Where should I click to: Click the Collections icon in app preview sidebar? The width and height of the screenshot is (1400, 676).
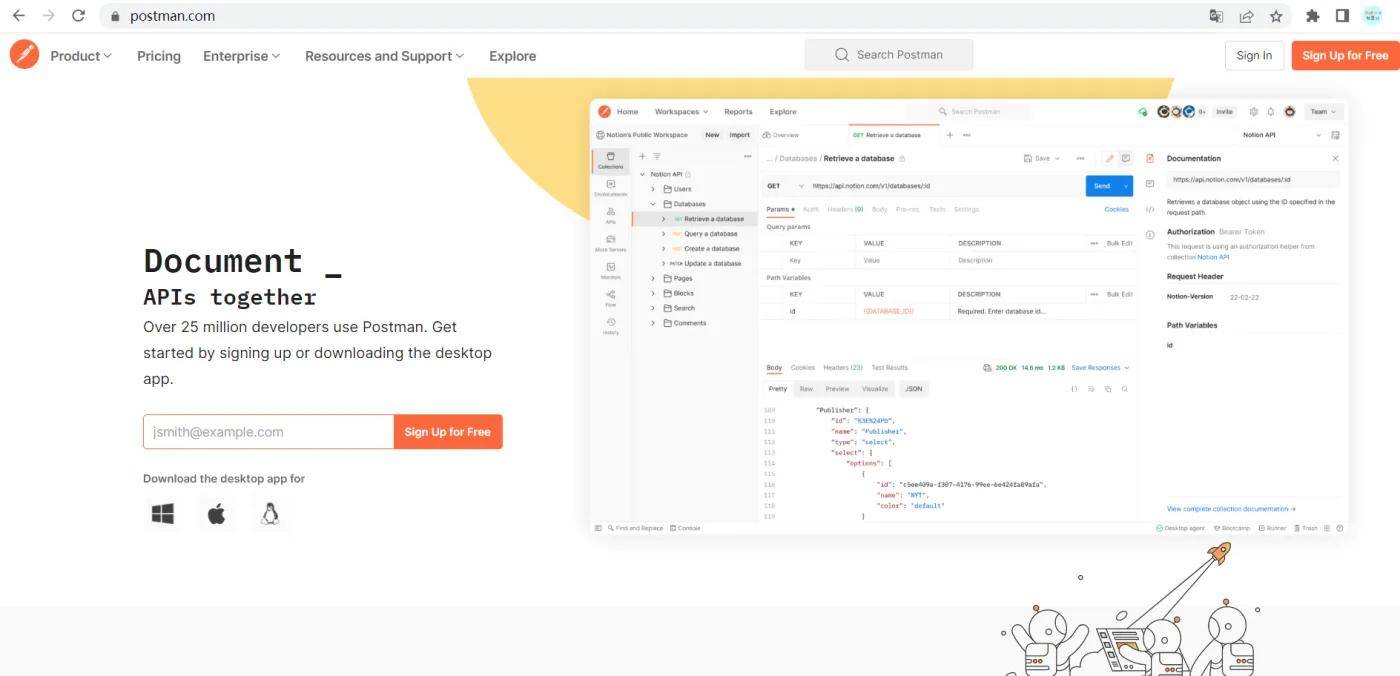[x=611, y=160]
